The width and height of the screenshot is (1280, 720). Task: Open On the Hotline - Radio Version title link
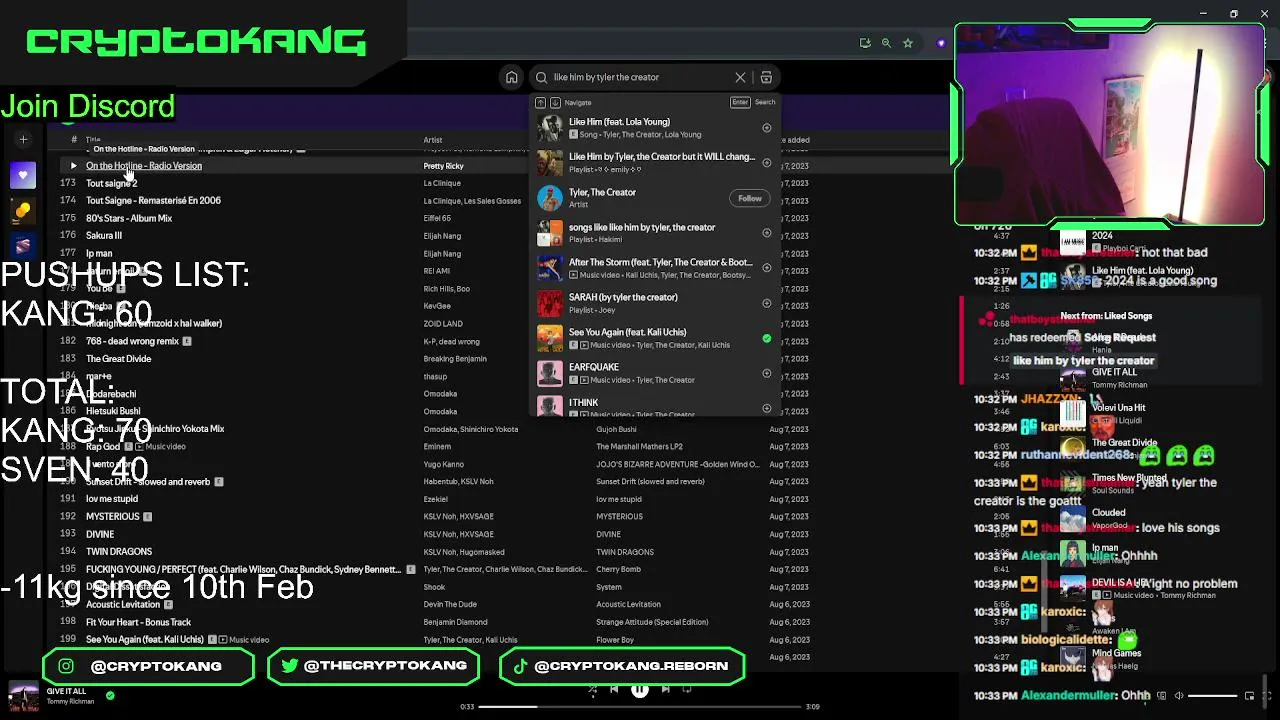[144, 166]
